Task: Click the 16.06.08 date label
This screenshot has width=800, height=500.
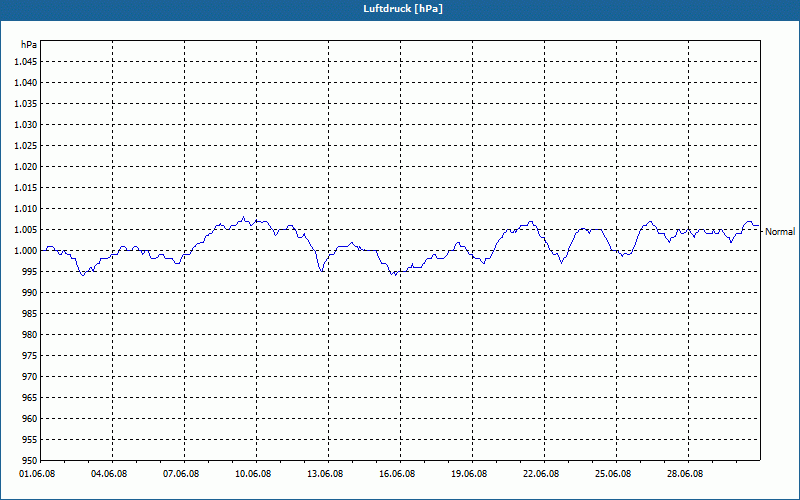Action: pos(397,474)
